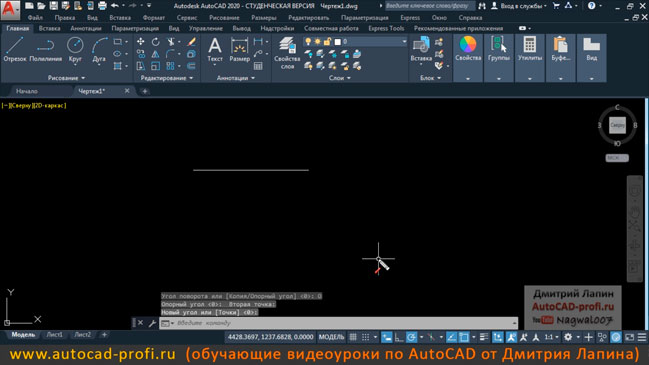Toggle the МОДЕЛЬ space button
649x365 pixels.
coord(331,337)
